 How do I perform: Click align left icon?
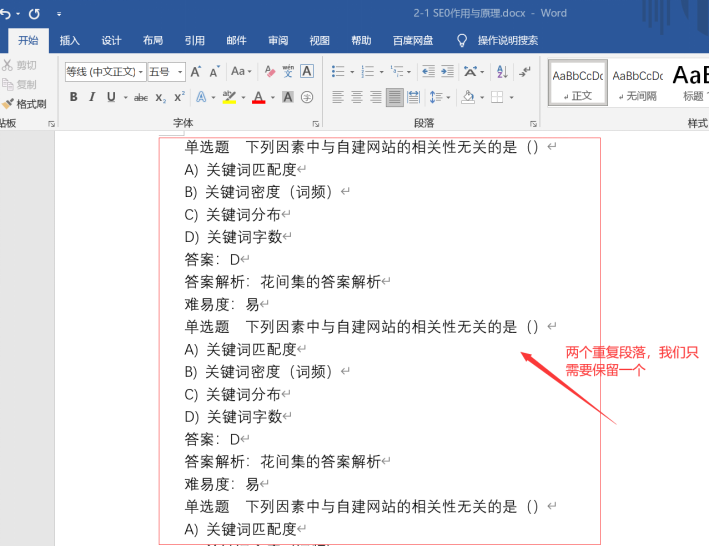(338, 97)
